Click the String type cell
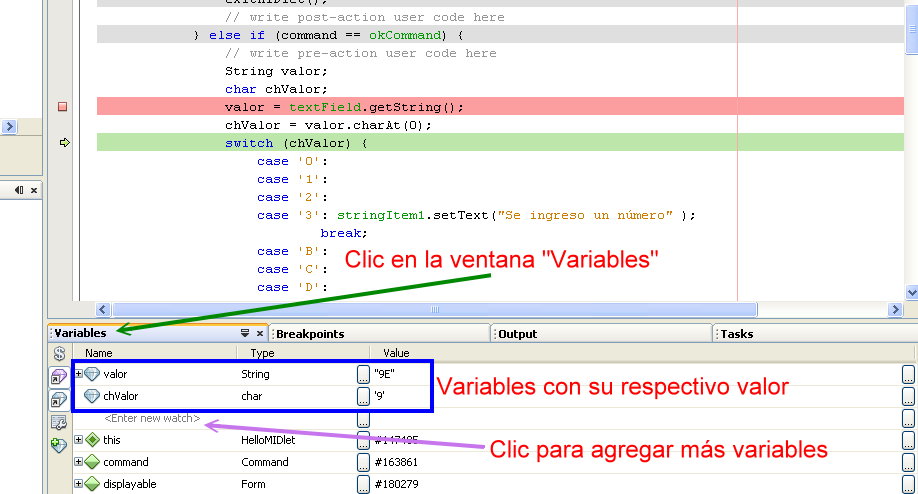 (255, 374)
